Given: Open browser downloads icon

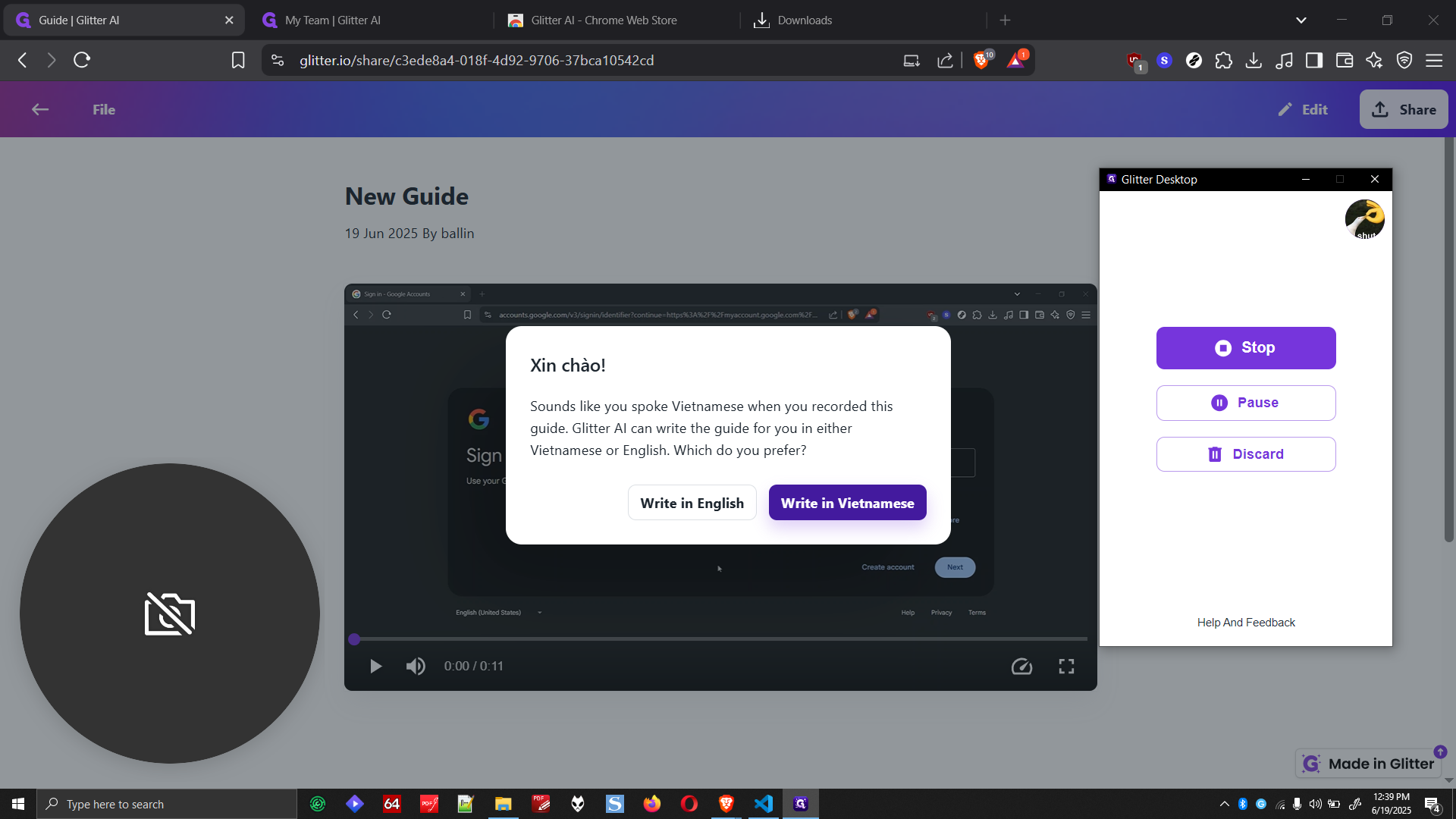Looking at the screenshot, I should click(x=1254, y=60).
